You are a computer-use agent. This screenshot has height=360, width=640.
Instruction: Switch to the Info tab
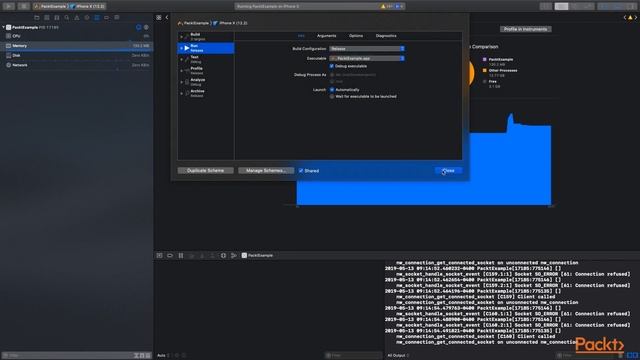[301, 36]
